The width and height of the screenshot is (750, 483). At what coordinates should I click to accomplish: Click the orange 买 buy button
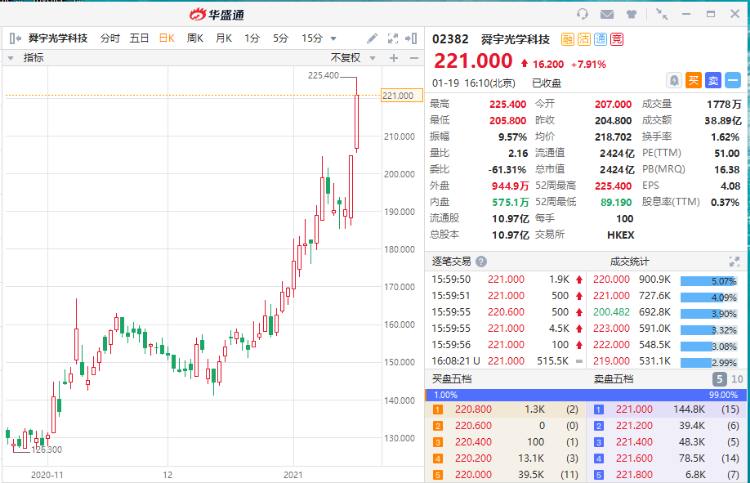click(x=694, y=80)
